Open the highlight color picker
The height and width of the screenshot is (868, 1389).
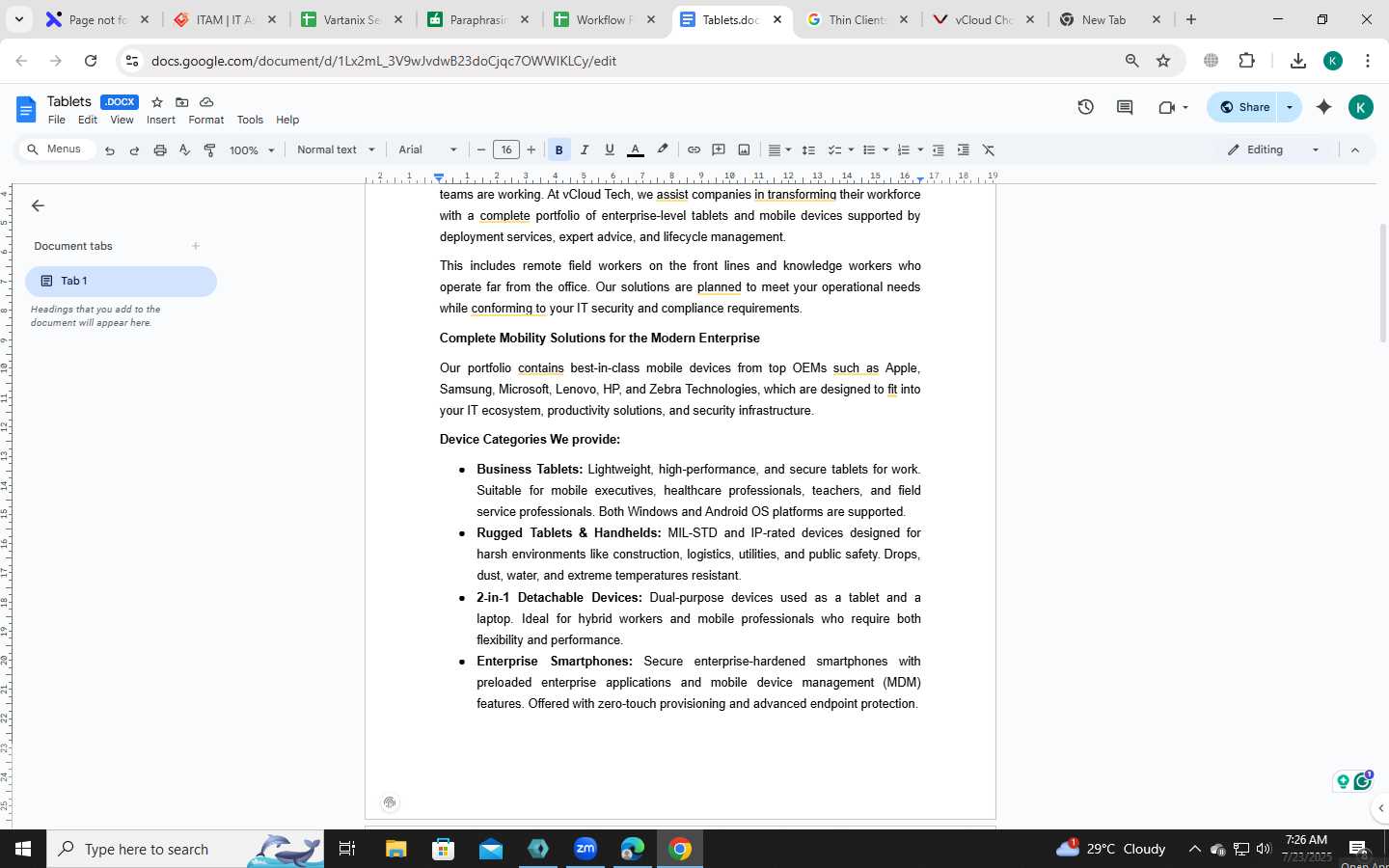(662, 150)
